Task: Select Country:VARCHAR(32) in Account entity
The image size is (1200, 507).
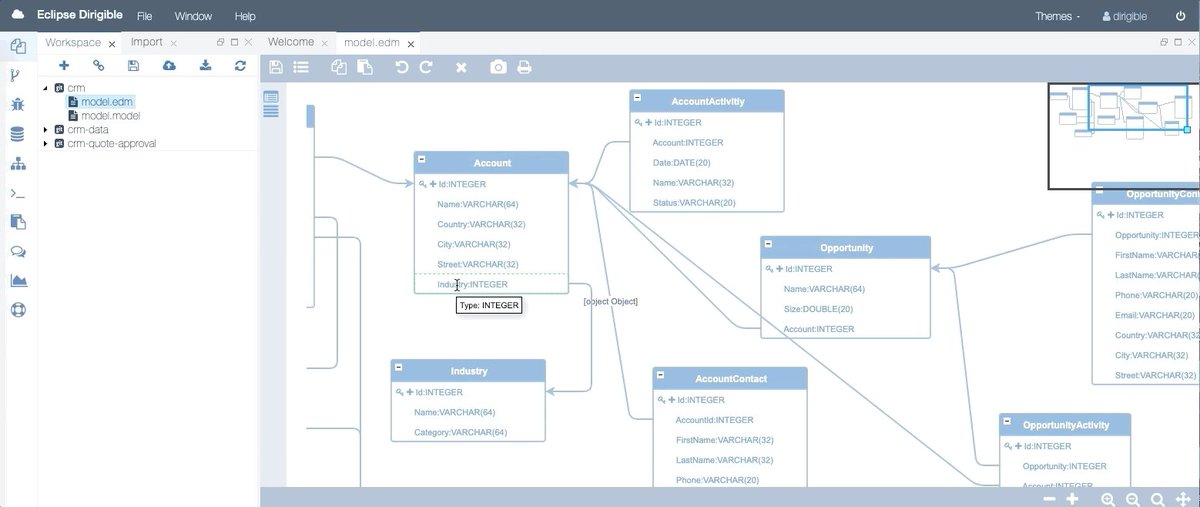Action: tap(481, 224)
